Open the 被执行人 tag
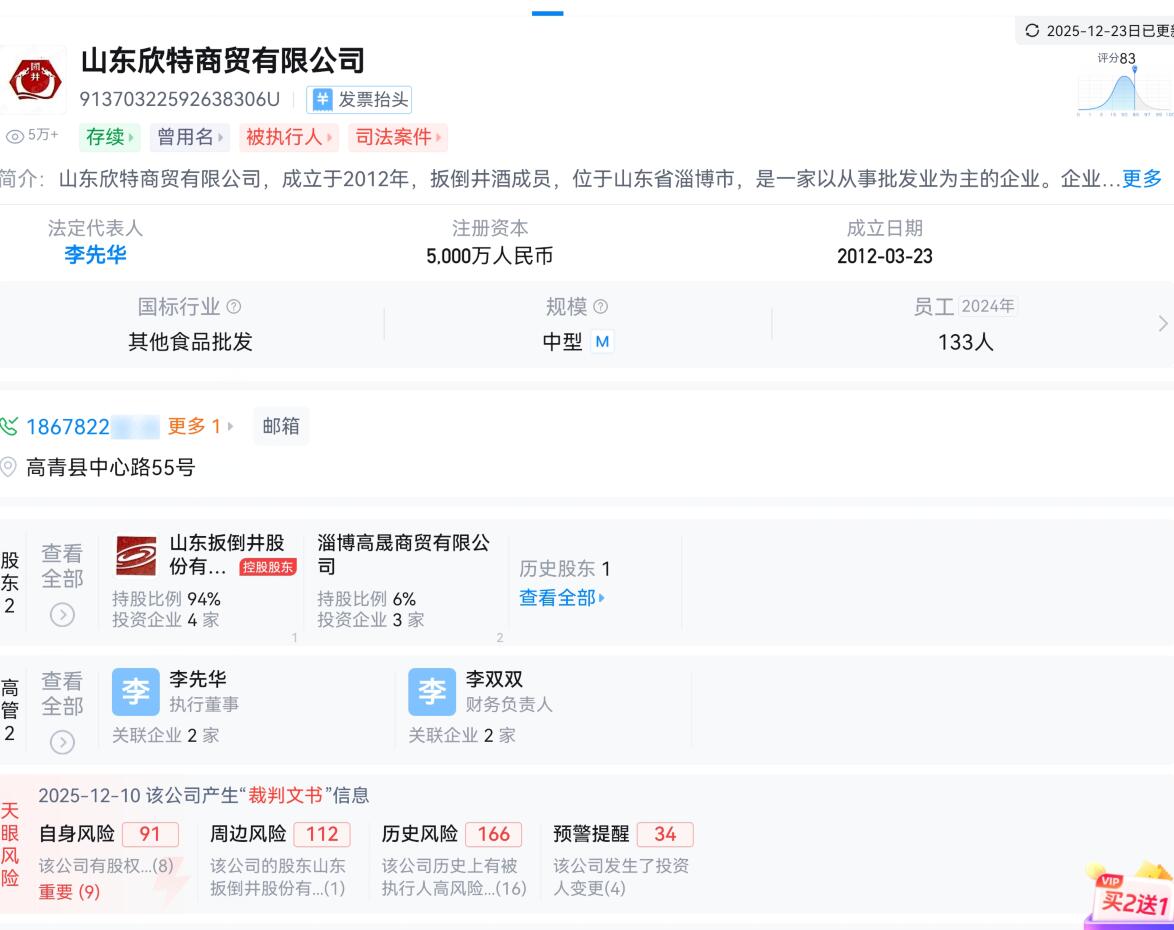 click(288, 137)
